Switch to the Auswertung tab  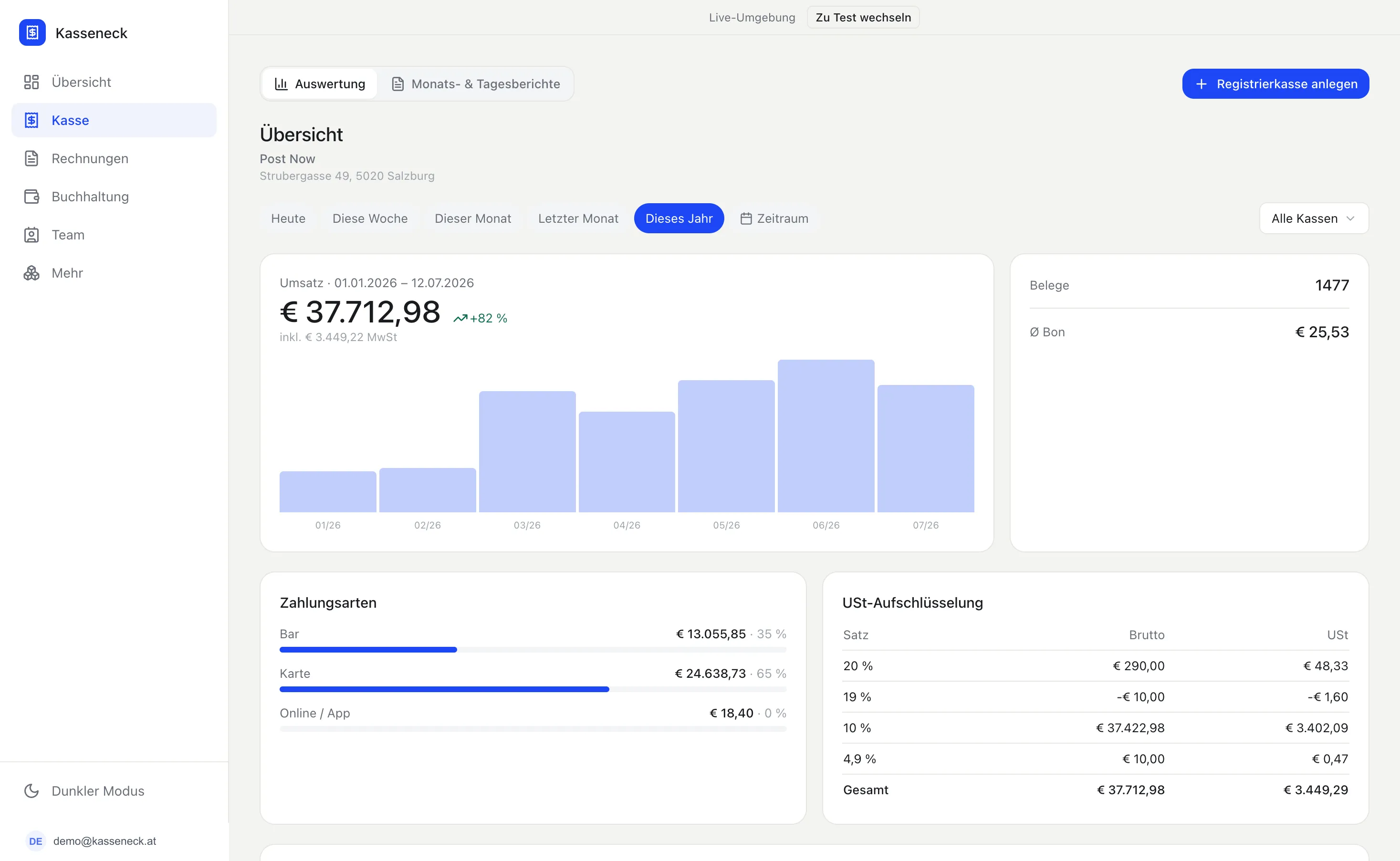[320, 83]
